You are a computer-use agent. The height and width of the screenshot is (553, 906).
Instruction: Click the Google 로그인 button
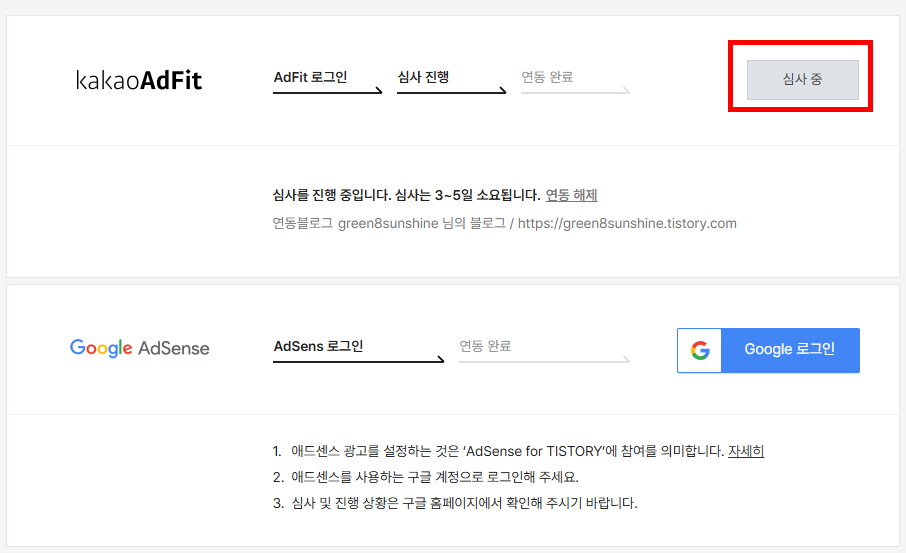768,350
